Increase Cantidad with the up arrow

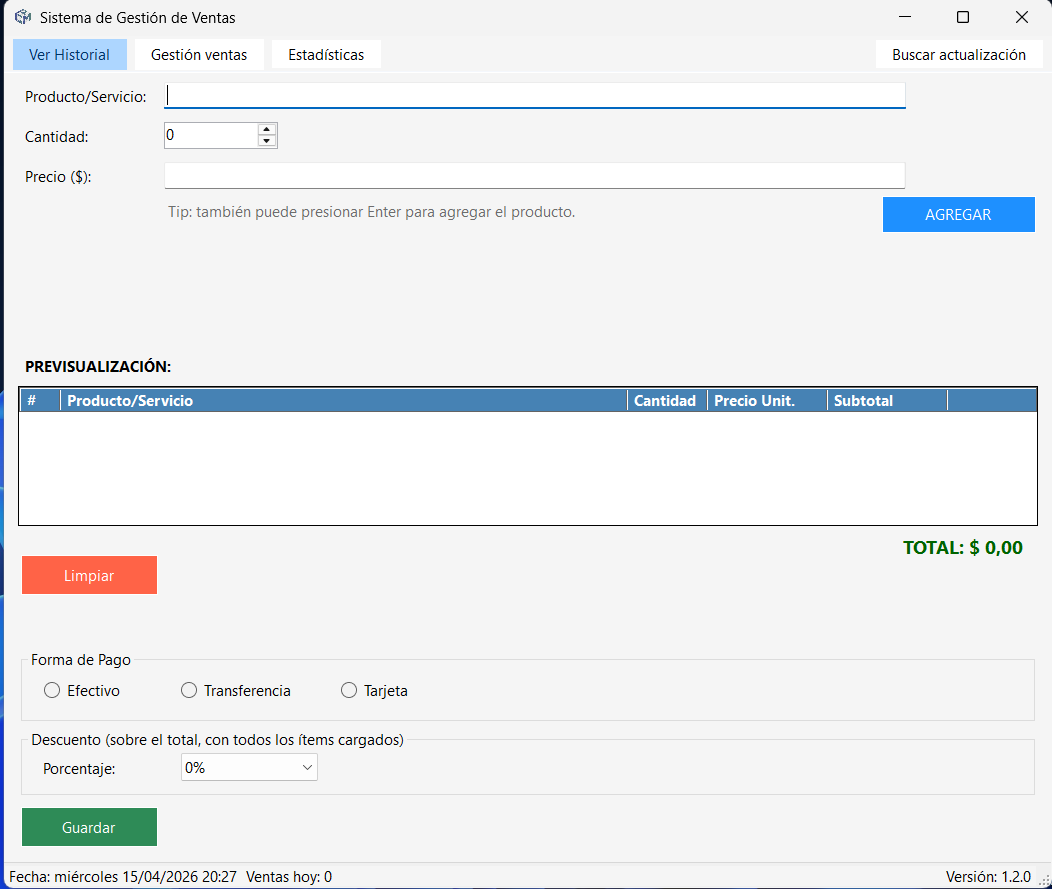267,129
